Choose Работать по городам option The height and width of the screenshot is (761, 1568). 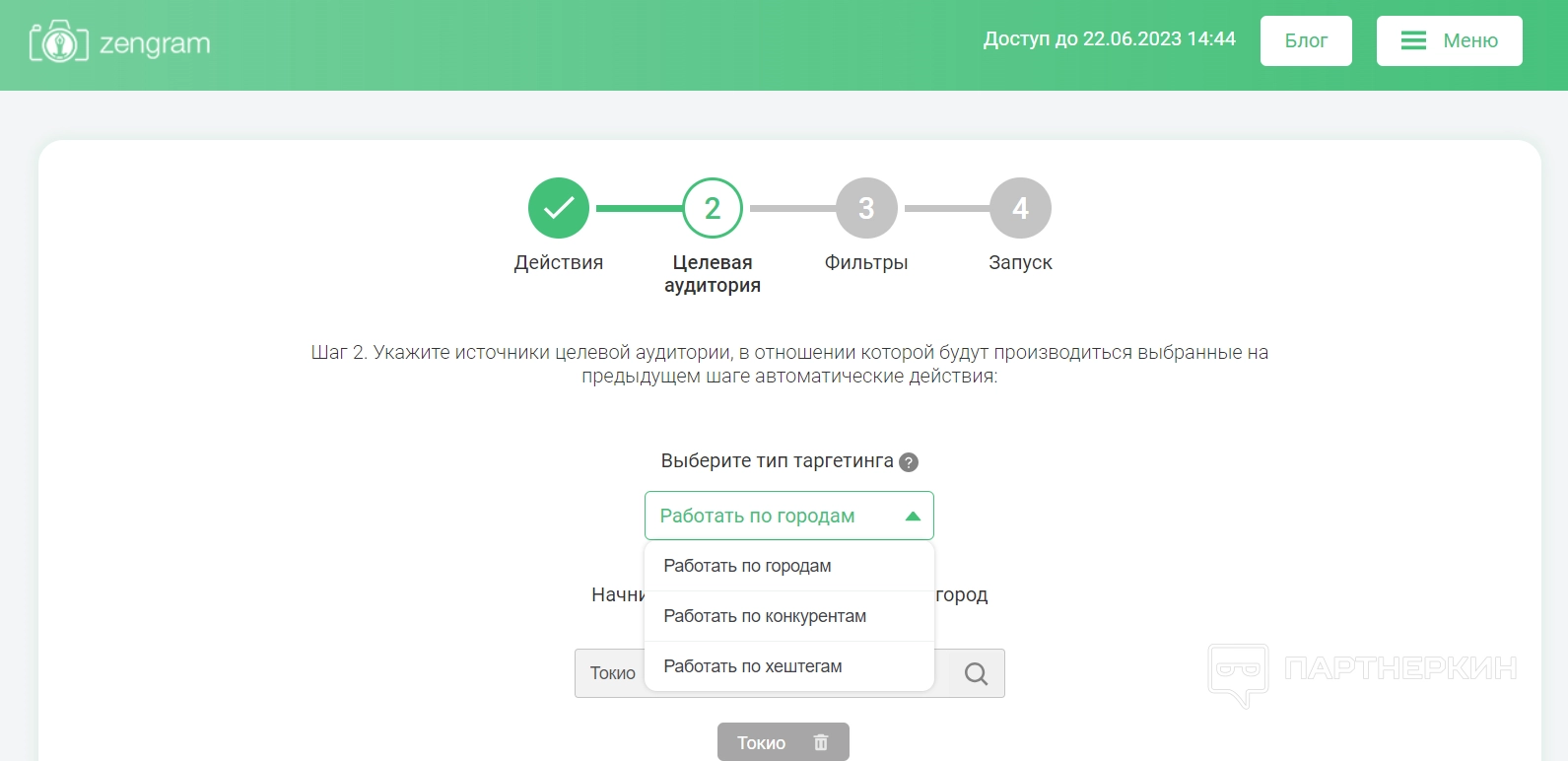pyautogui.click(x=788, y=566)
